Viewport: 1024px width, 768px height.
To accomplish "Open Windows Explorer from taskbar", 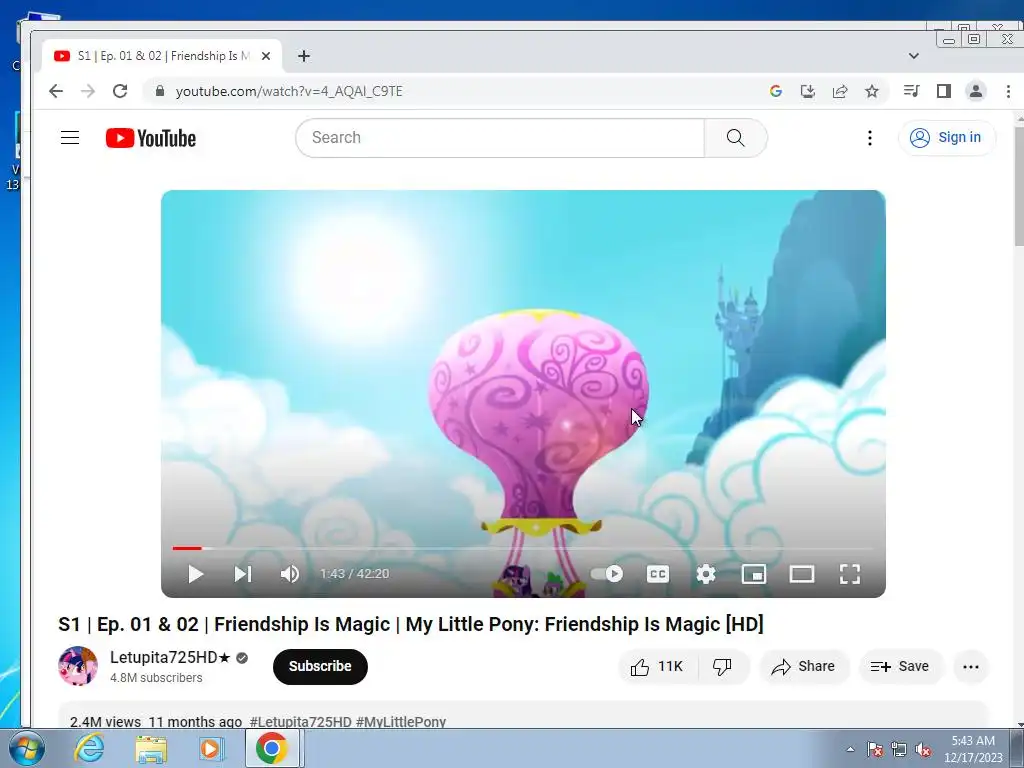I will click(151, 748).
